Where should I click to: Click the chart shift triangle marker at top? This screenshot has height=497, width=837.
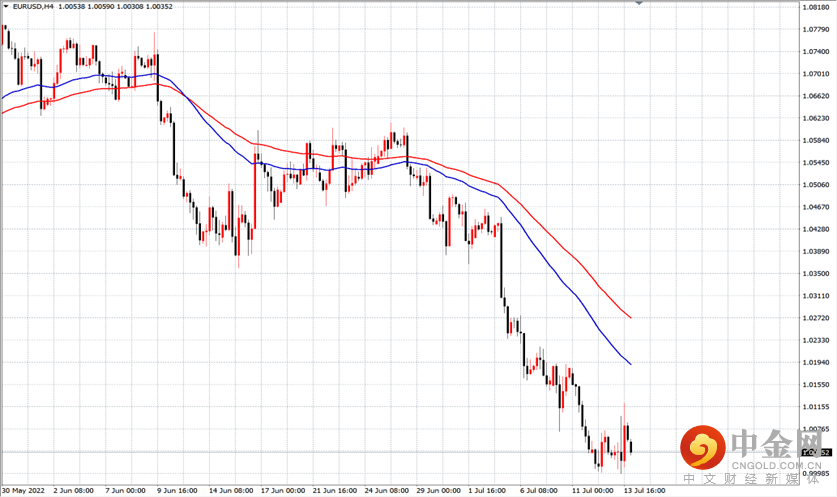pos(639,3)
